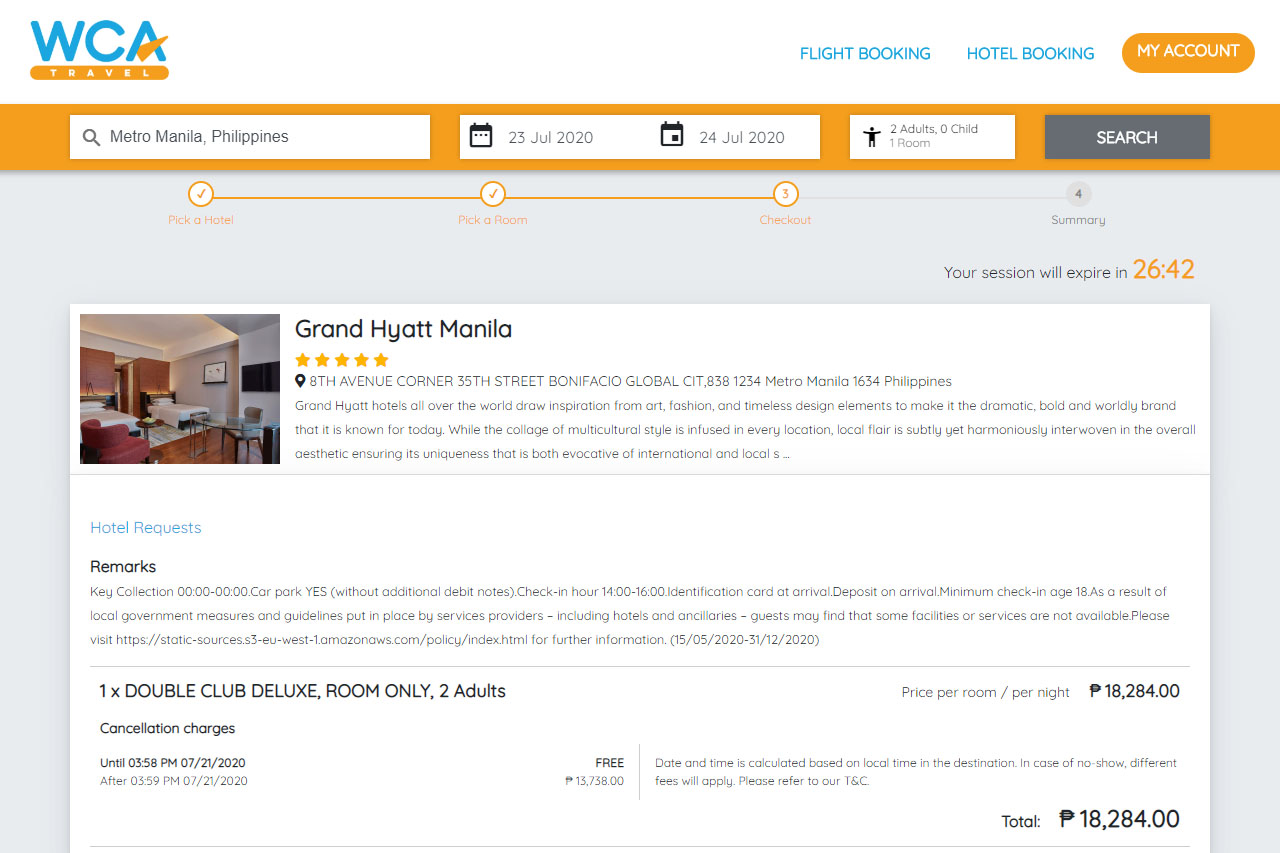1280x853 pixels.
Task: Click the price per night ₱18,284.00
Action: 1134,691
